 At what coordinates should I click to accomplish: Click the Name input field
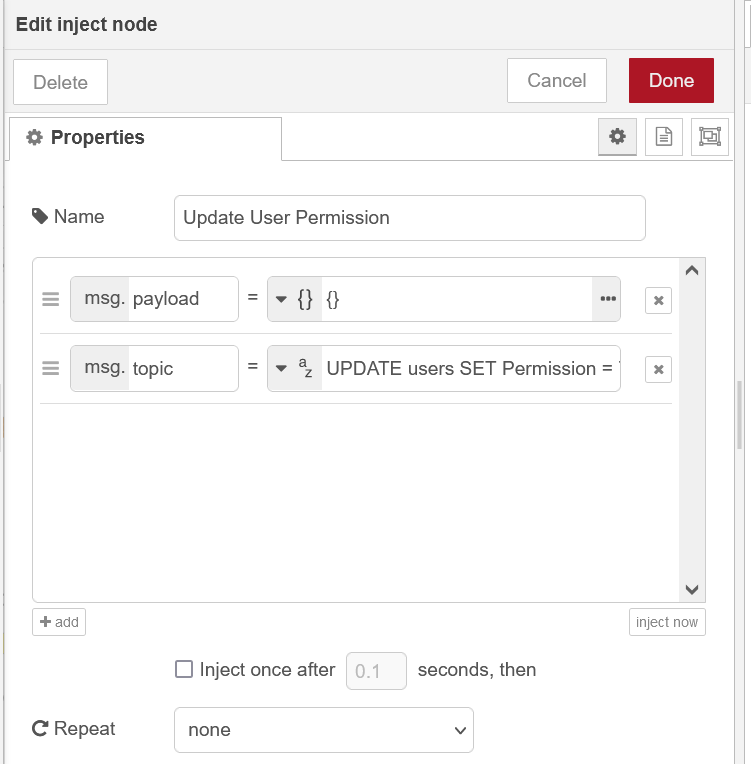pos(409,218)
